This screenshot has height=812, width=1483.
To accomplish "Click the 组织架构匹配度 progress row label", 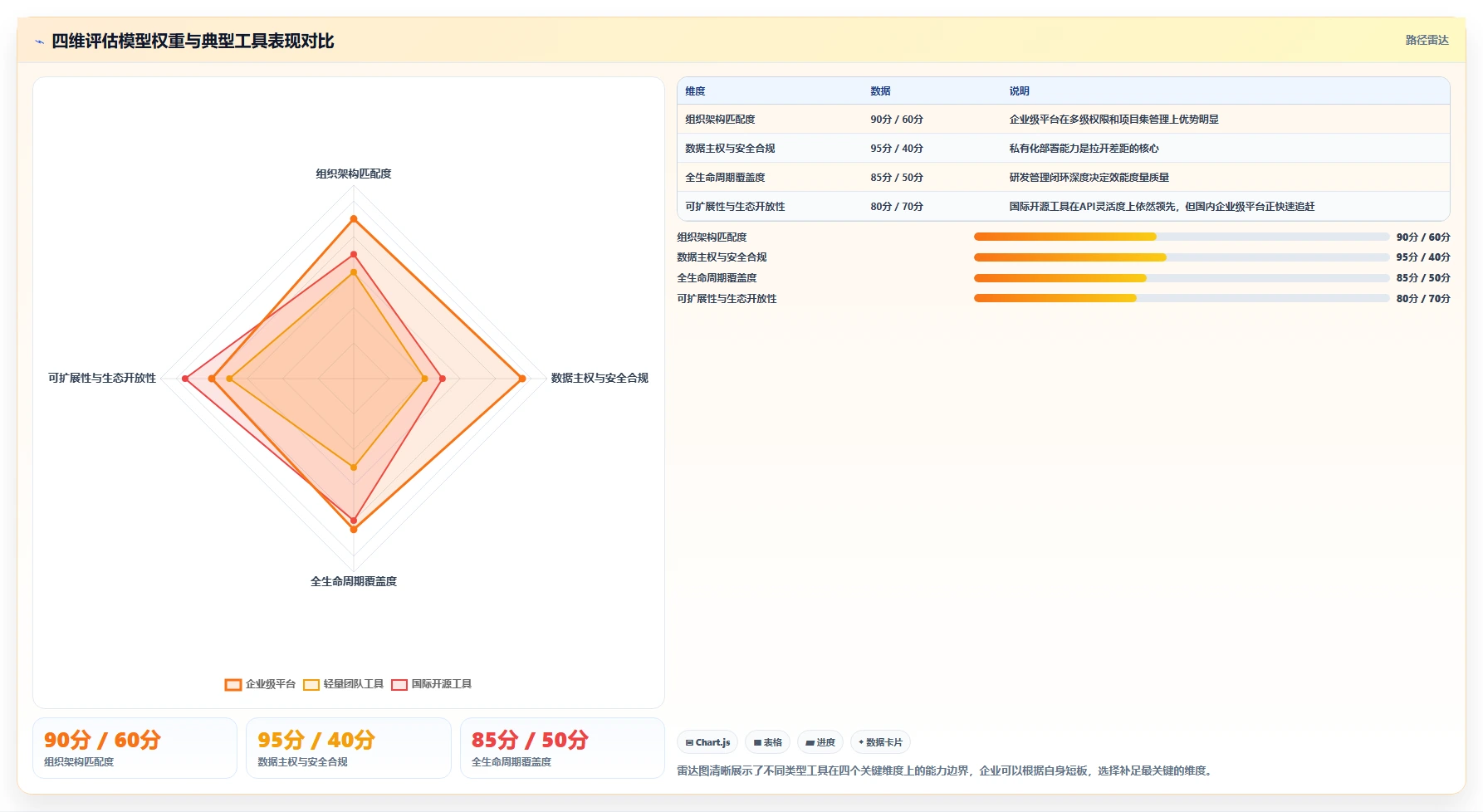I will [x=712, y=237].
